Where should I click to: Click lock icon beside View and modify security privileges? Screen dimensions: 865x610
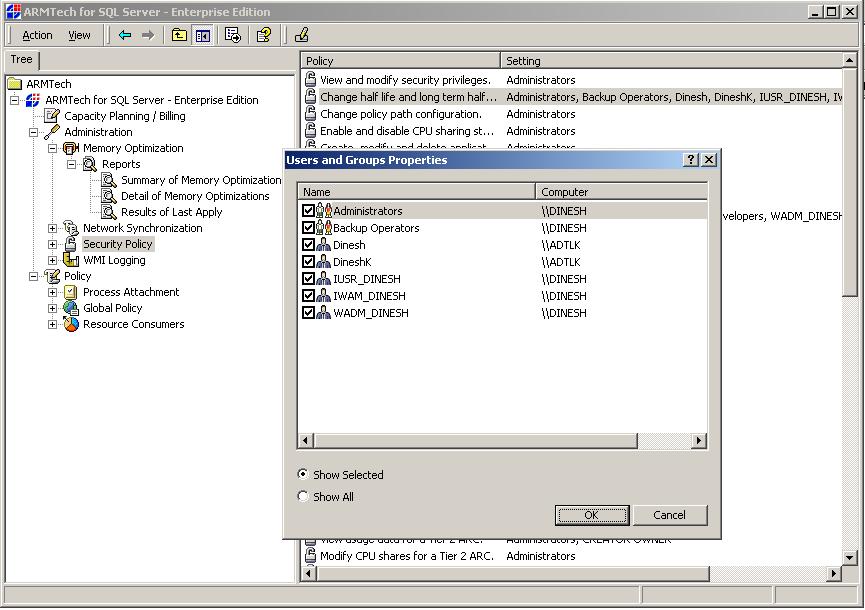[x=311, y=79]
